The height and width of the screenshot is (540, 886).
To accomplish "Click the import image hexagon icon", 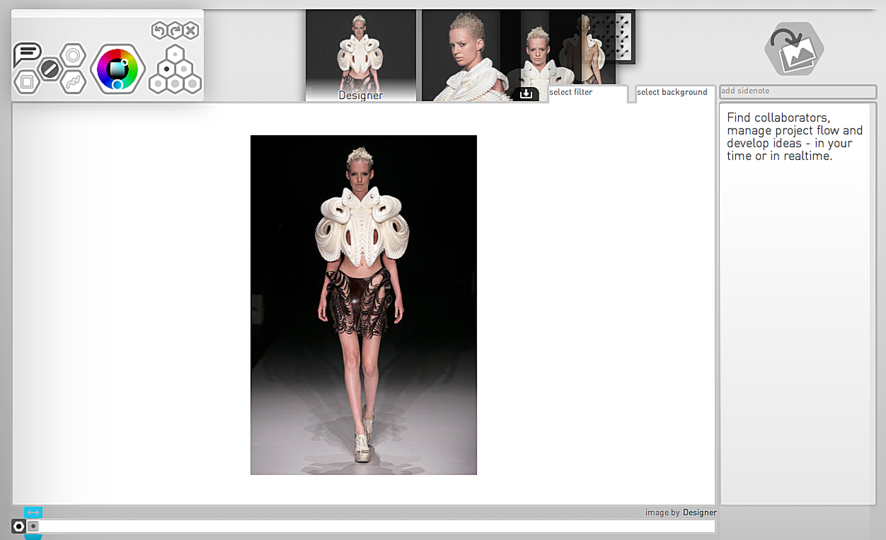I will coord(794,49).
